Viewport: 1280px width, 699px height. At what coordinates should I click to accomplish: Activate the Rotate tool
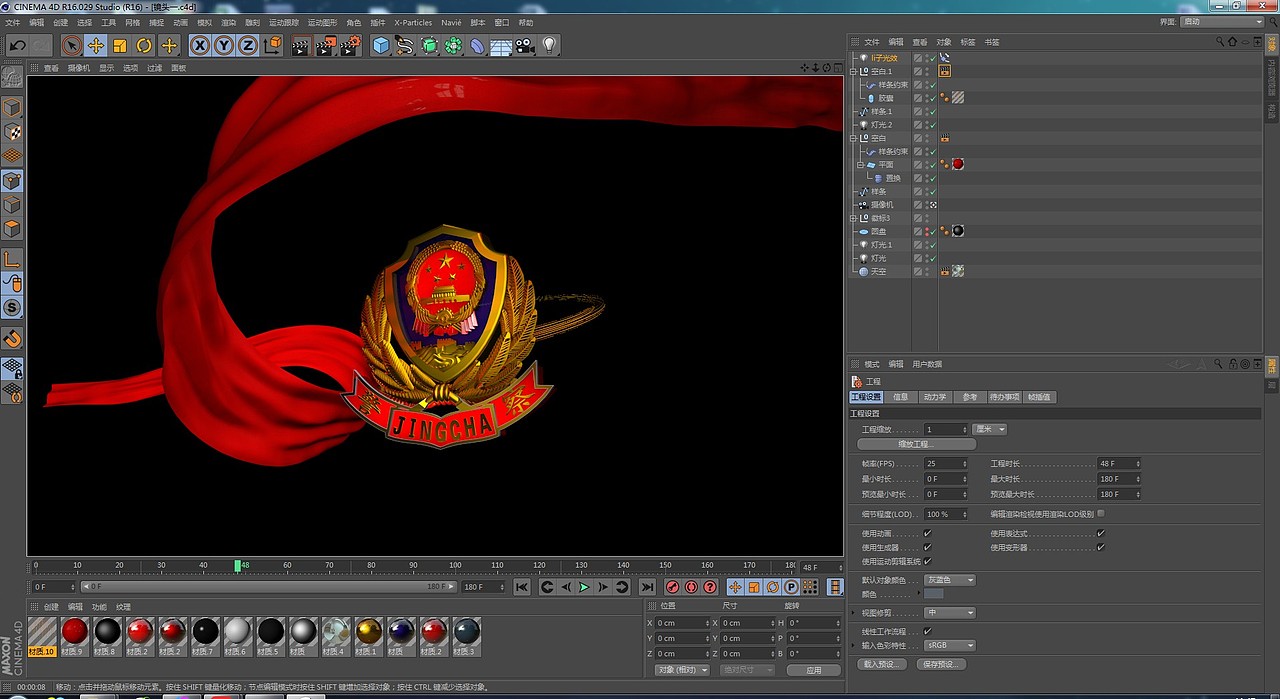point(144,45)
